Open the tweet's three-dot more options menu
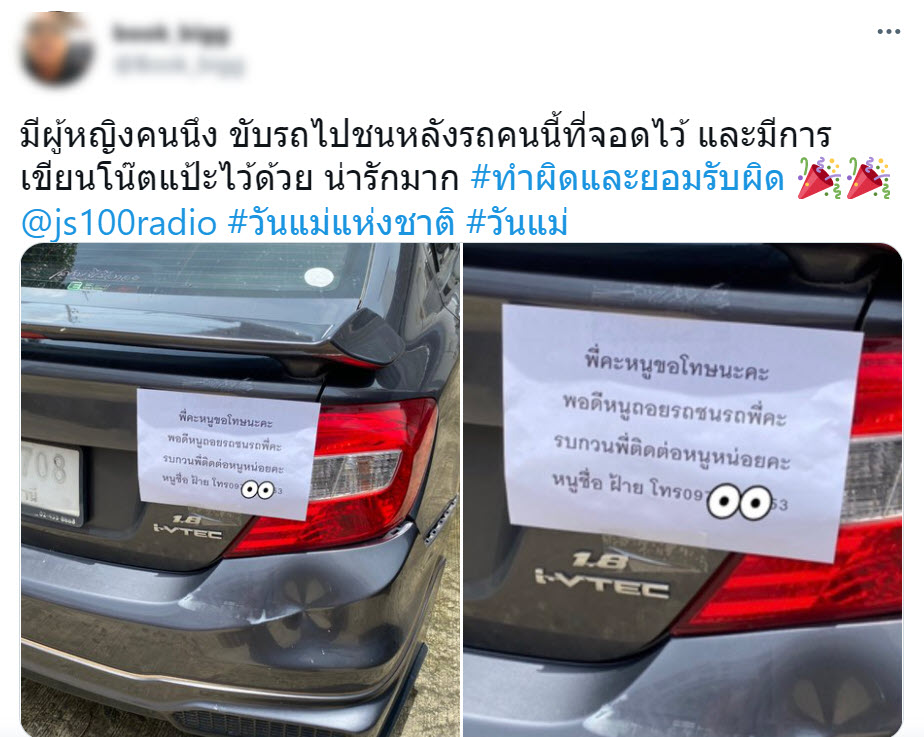The width and height of the screenshot is (924, 737). (x=889, y=32)
